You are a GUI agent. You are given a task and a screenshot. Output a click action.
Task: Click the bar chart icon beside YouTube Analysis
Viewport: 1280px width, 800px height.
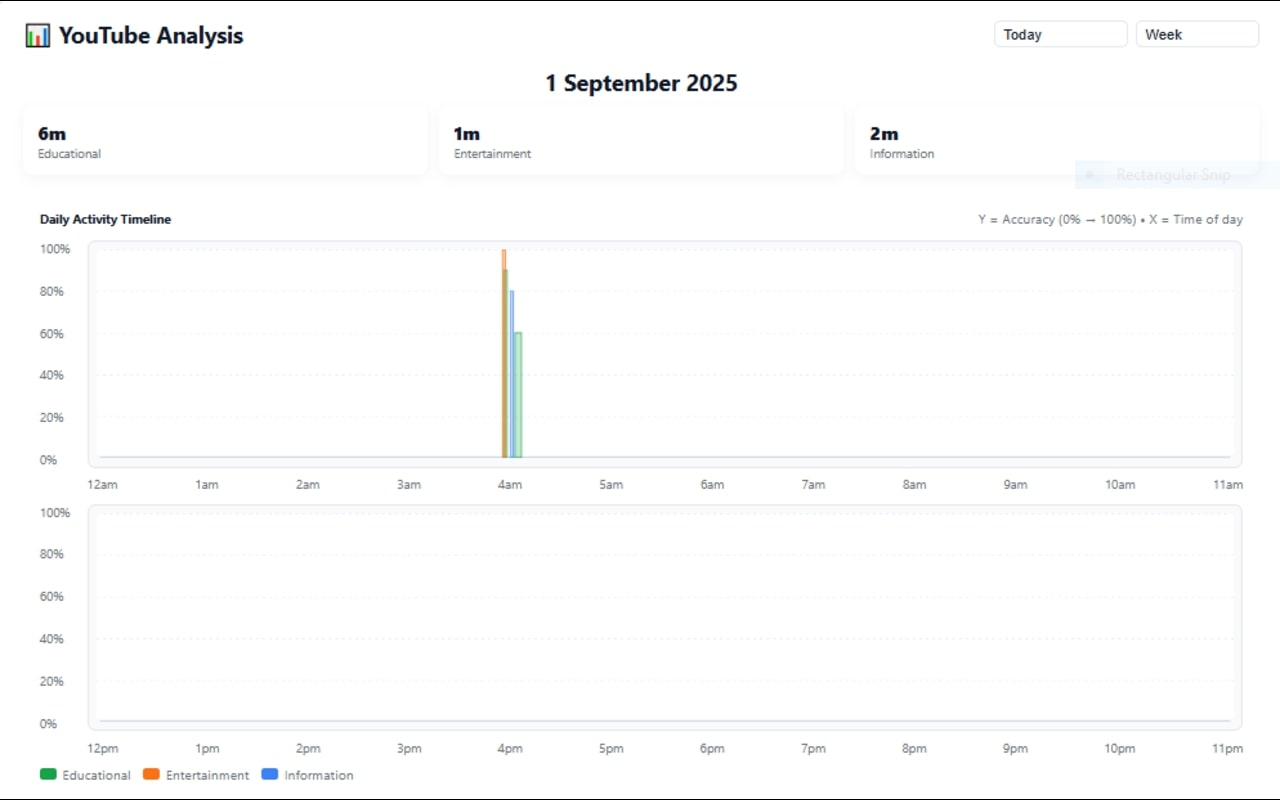pyautogui.click(x=38, y=36)
